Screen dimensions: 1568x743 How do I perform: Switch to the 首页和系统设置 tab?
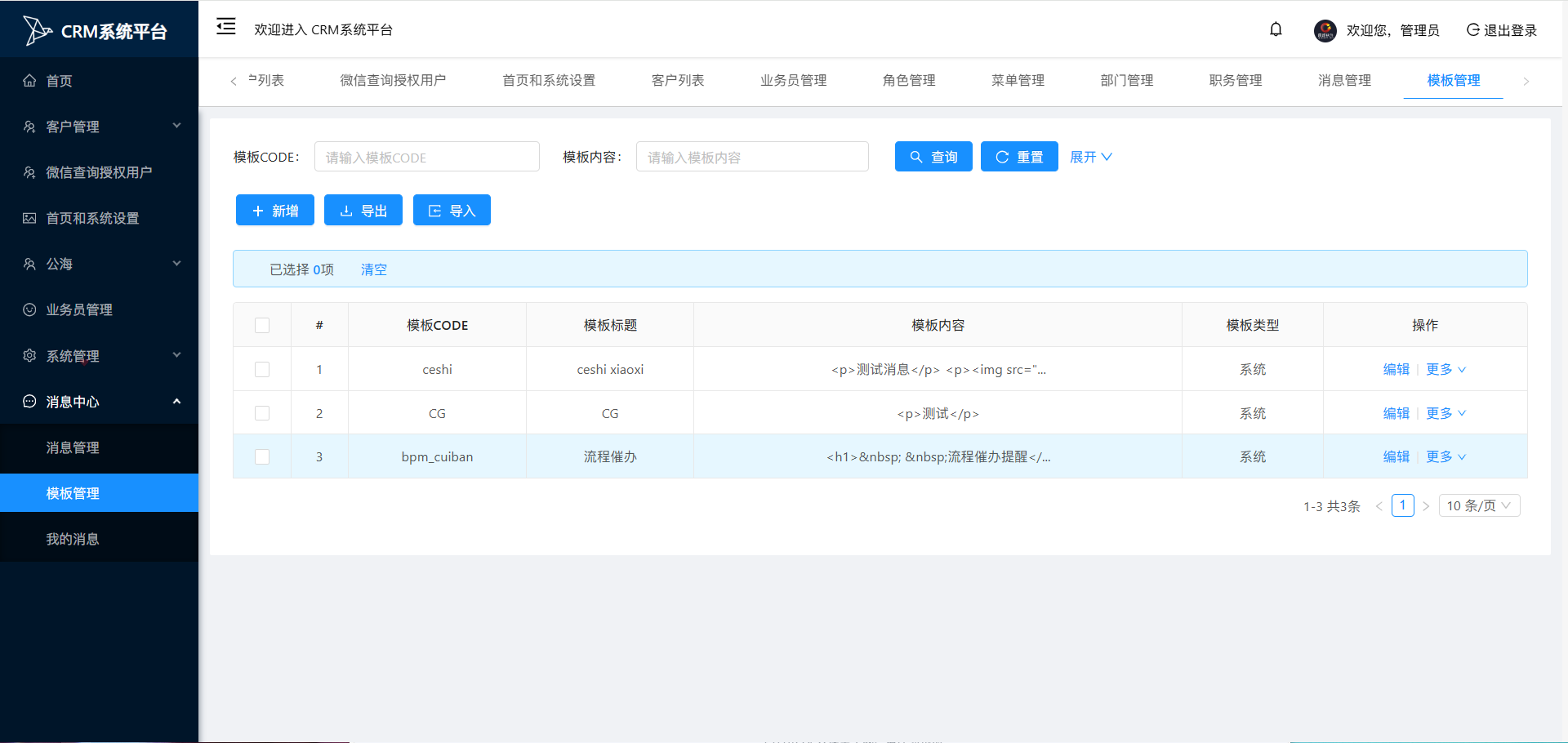(549, 80)
